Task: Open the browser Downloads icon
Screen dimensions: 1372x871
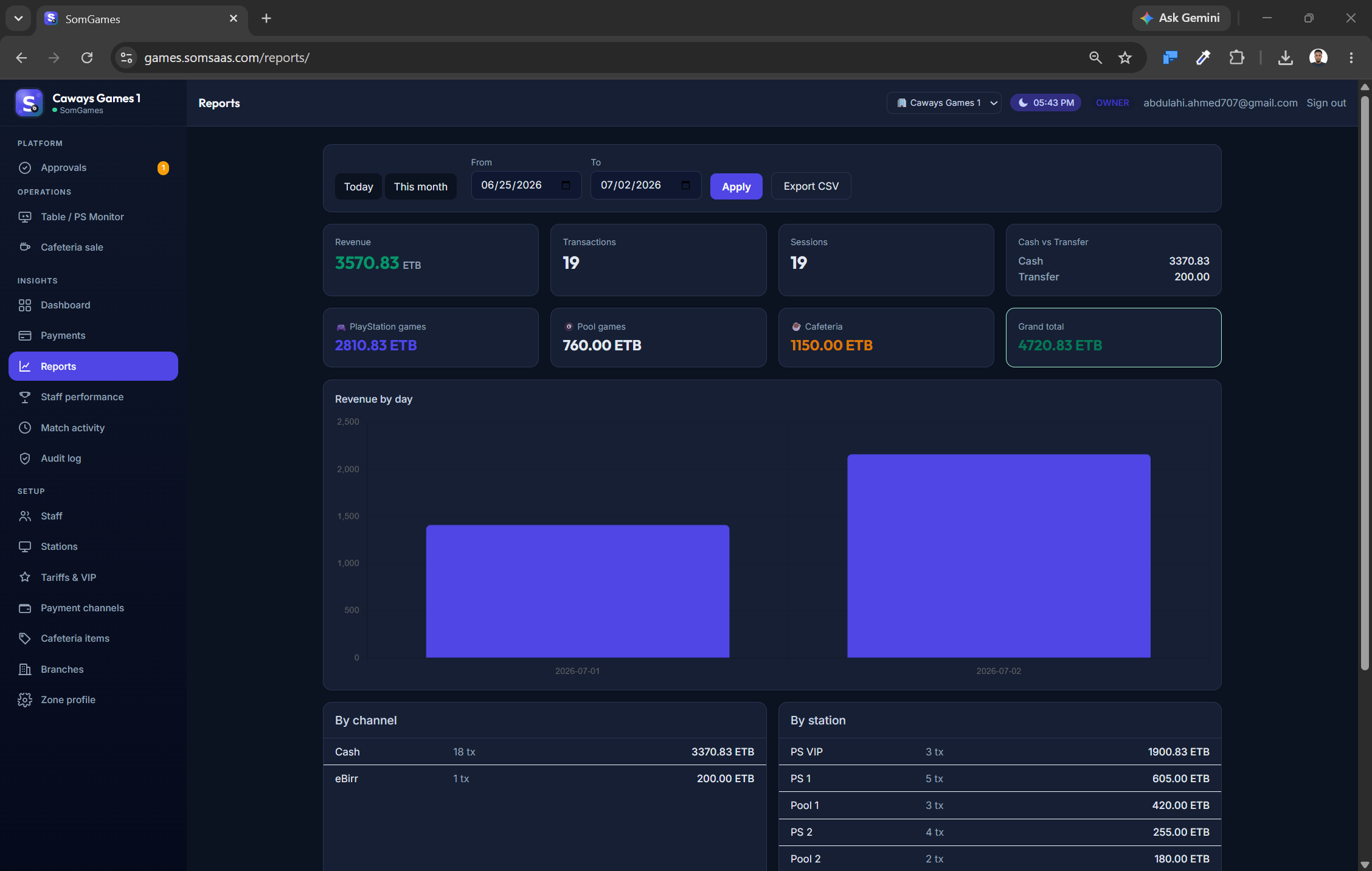Action: pos(1285,58)
